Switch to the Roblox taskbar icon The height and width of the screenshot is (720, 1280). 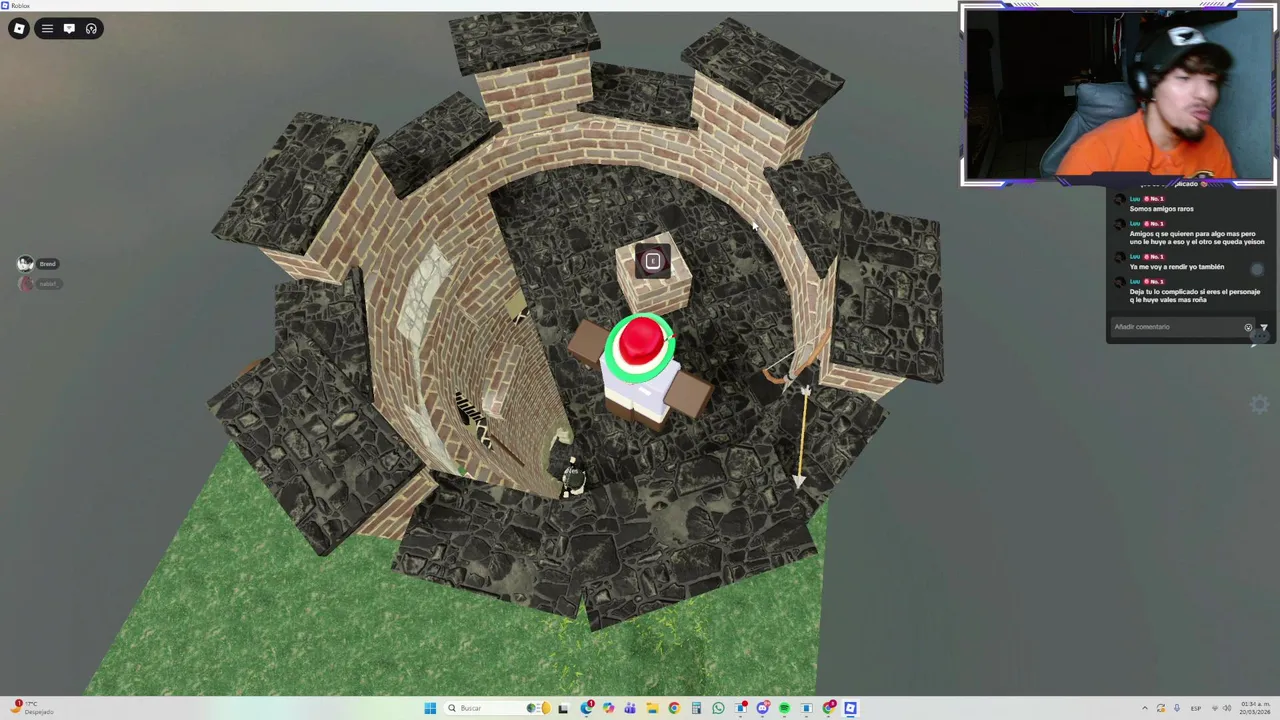(x=850, y=708)
